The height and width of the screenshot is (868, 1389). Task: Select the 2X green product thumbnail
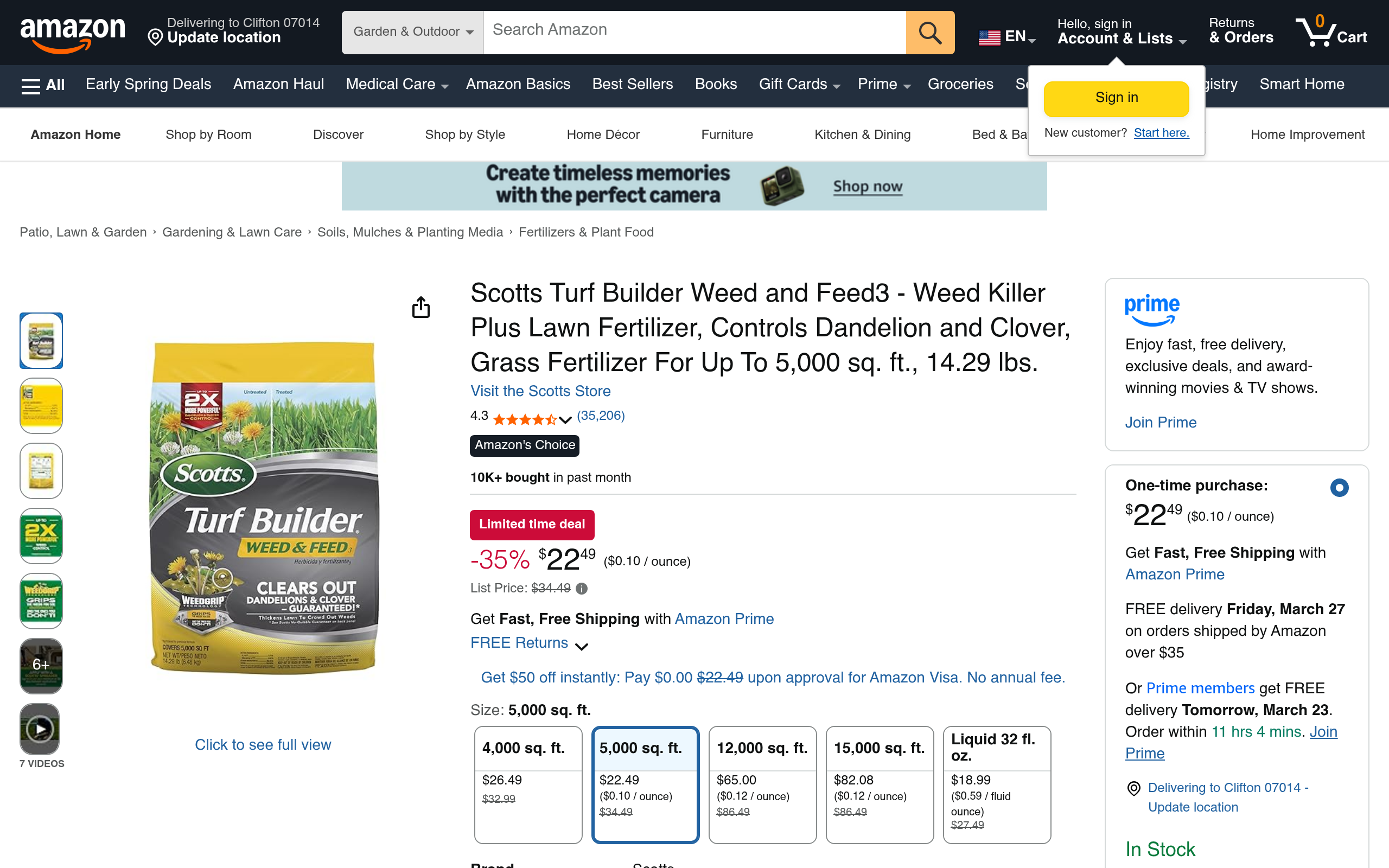coord(41,535)
